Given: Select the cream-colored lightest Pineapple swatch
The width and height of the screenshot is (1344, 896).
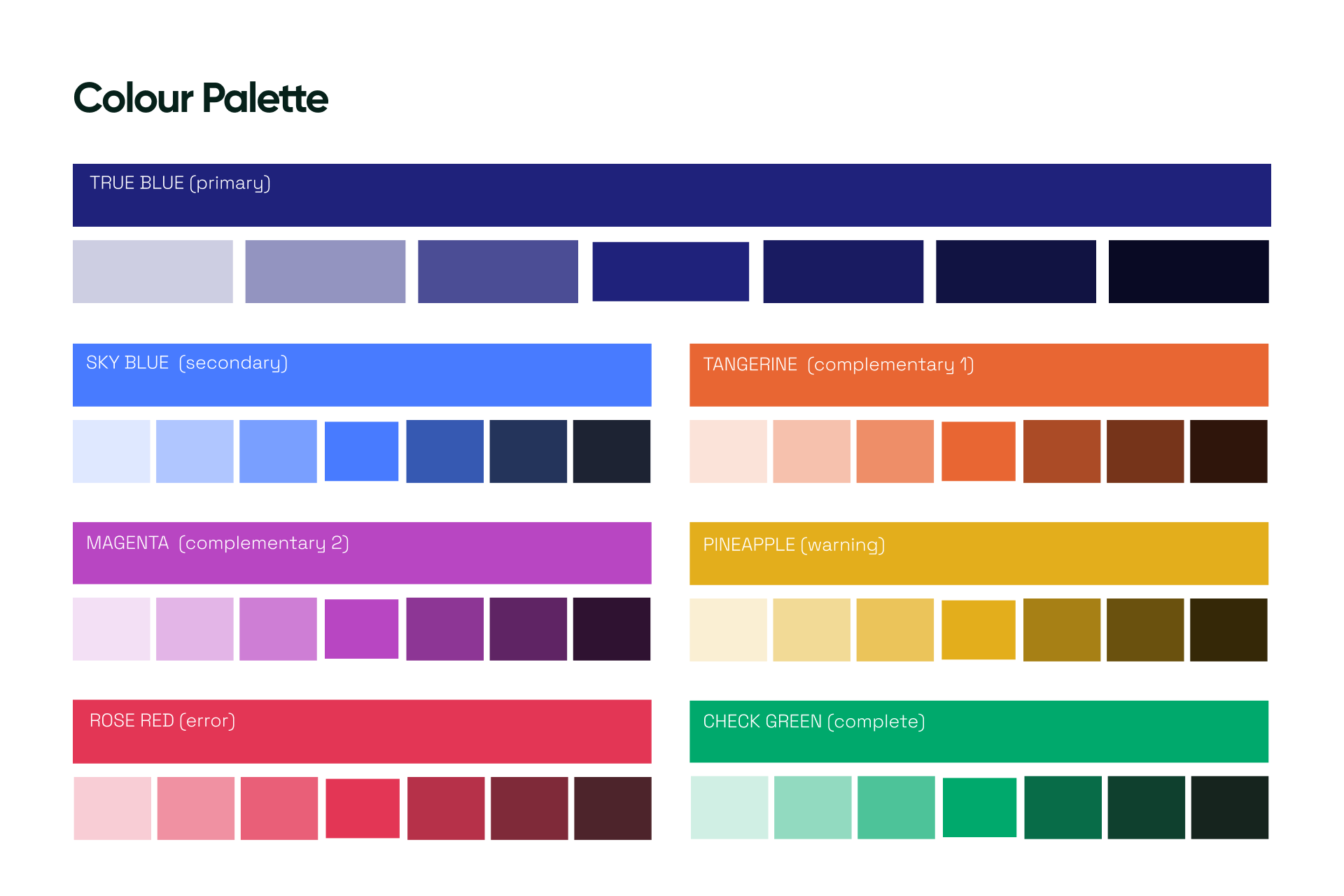Looking at the screenshot, I should pos(728,630).
